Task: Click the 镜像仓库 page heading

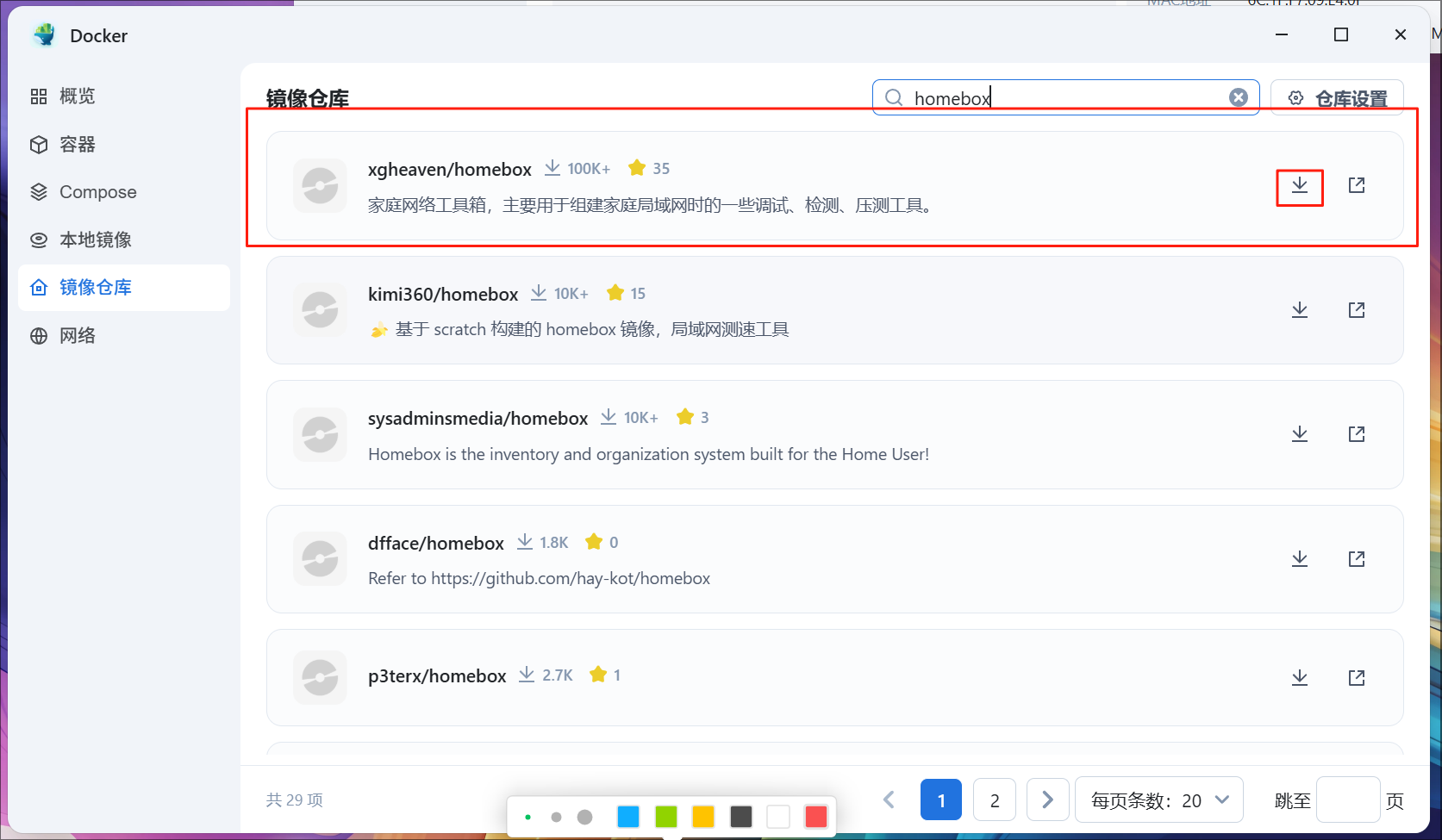Action: point(308,98)
